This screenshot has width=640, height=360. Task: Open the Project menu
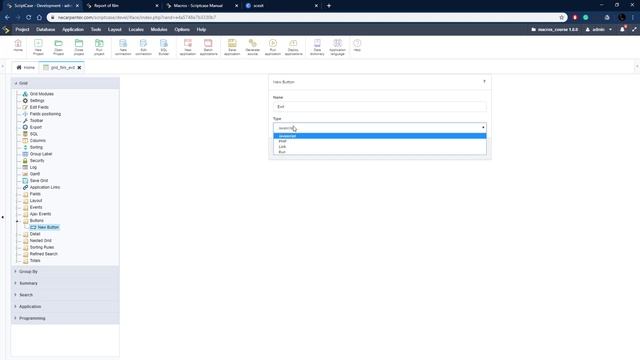pos(22,29)
